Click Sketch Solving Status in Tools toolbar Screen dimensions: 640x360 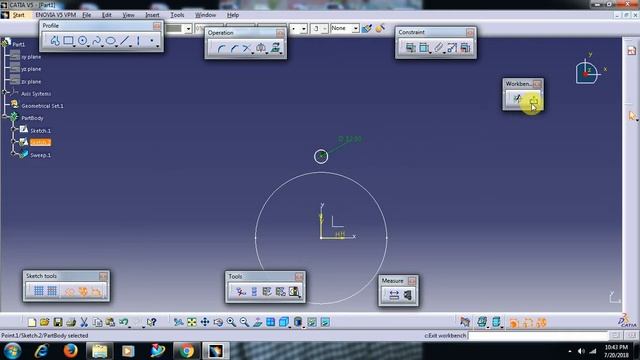[294, 291]
